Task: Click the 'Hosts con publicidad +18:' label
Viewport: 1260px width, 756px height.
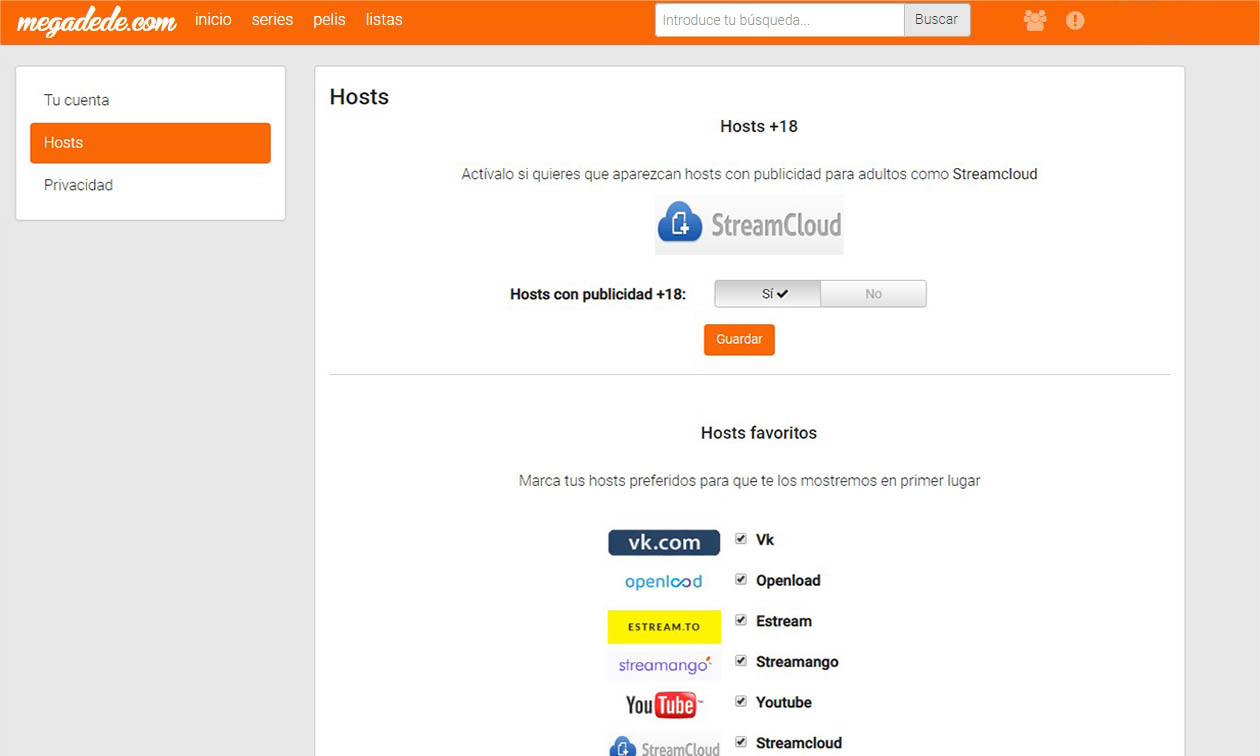Action: [x=598, y=294]
